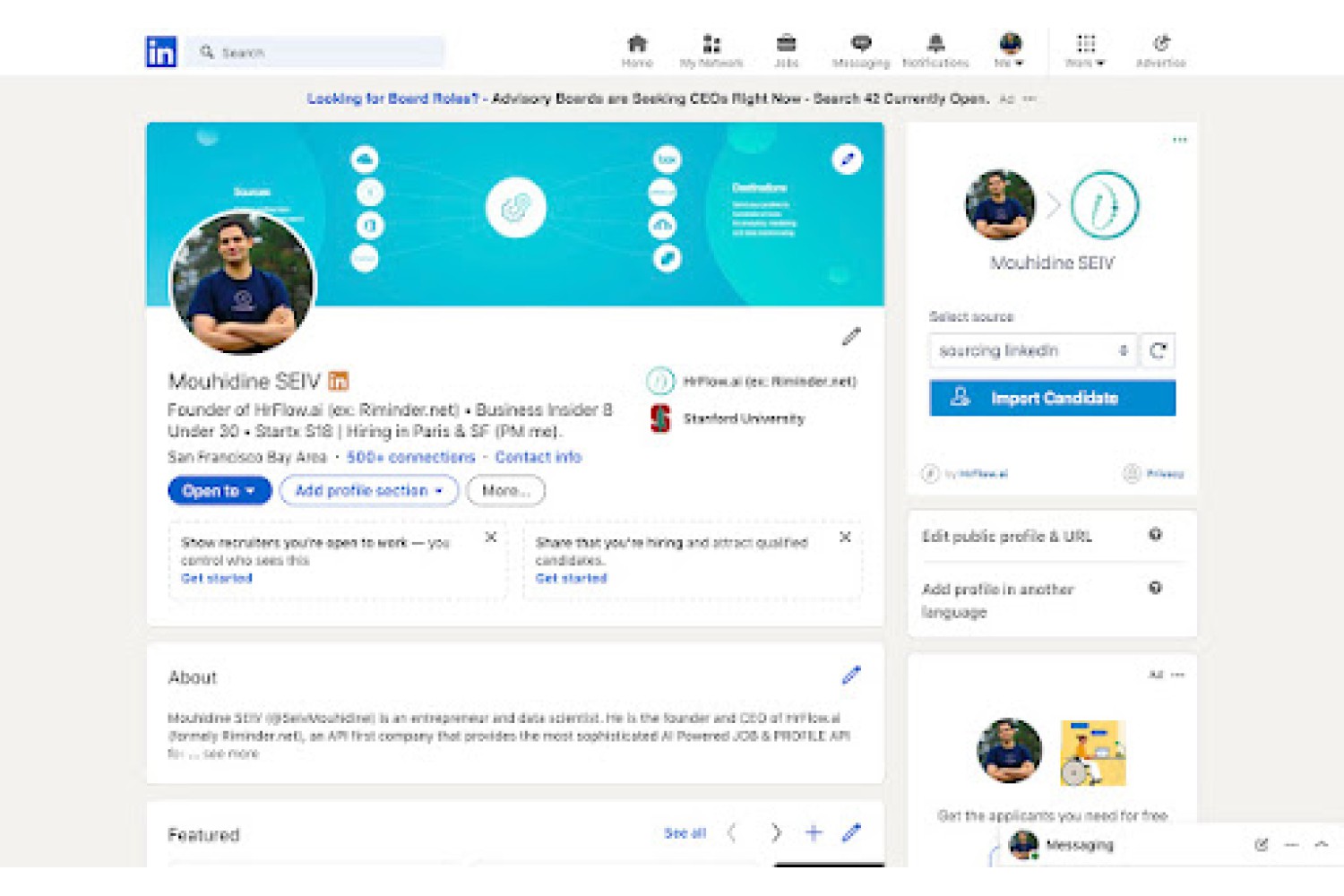Click Get started under open to work
1344x896 pixels.
(217, 578)
